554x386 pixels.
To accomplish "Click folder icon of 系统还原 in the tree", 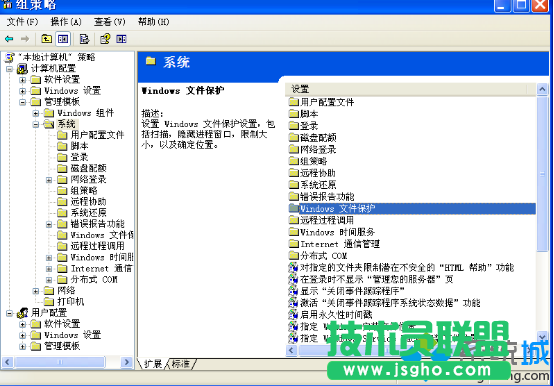I will point(62,213).
